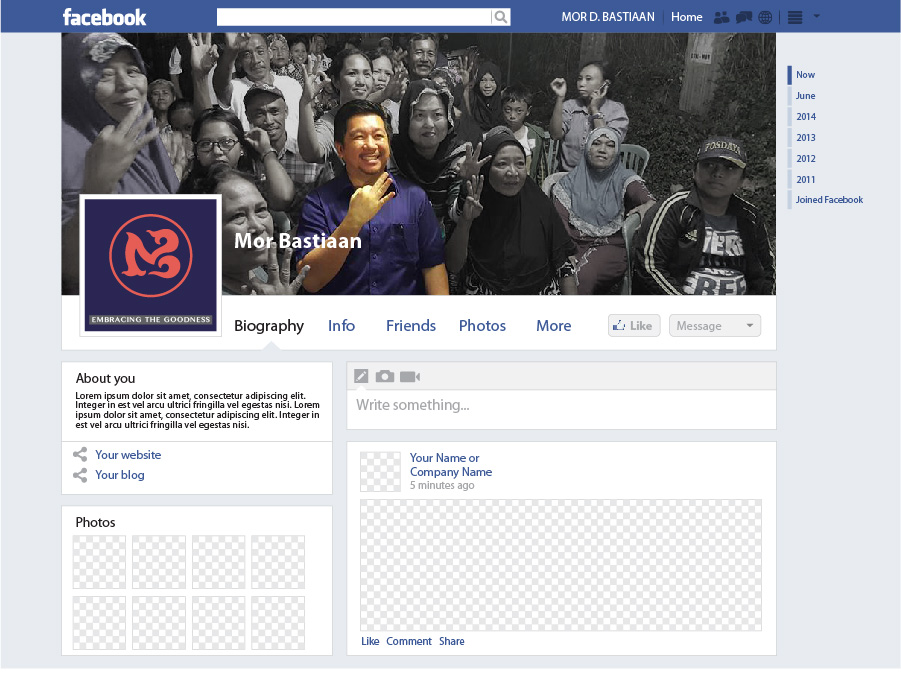901x692 pixels.
Task: Click the post's large image placeholder
Action: click(560, 565)
